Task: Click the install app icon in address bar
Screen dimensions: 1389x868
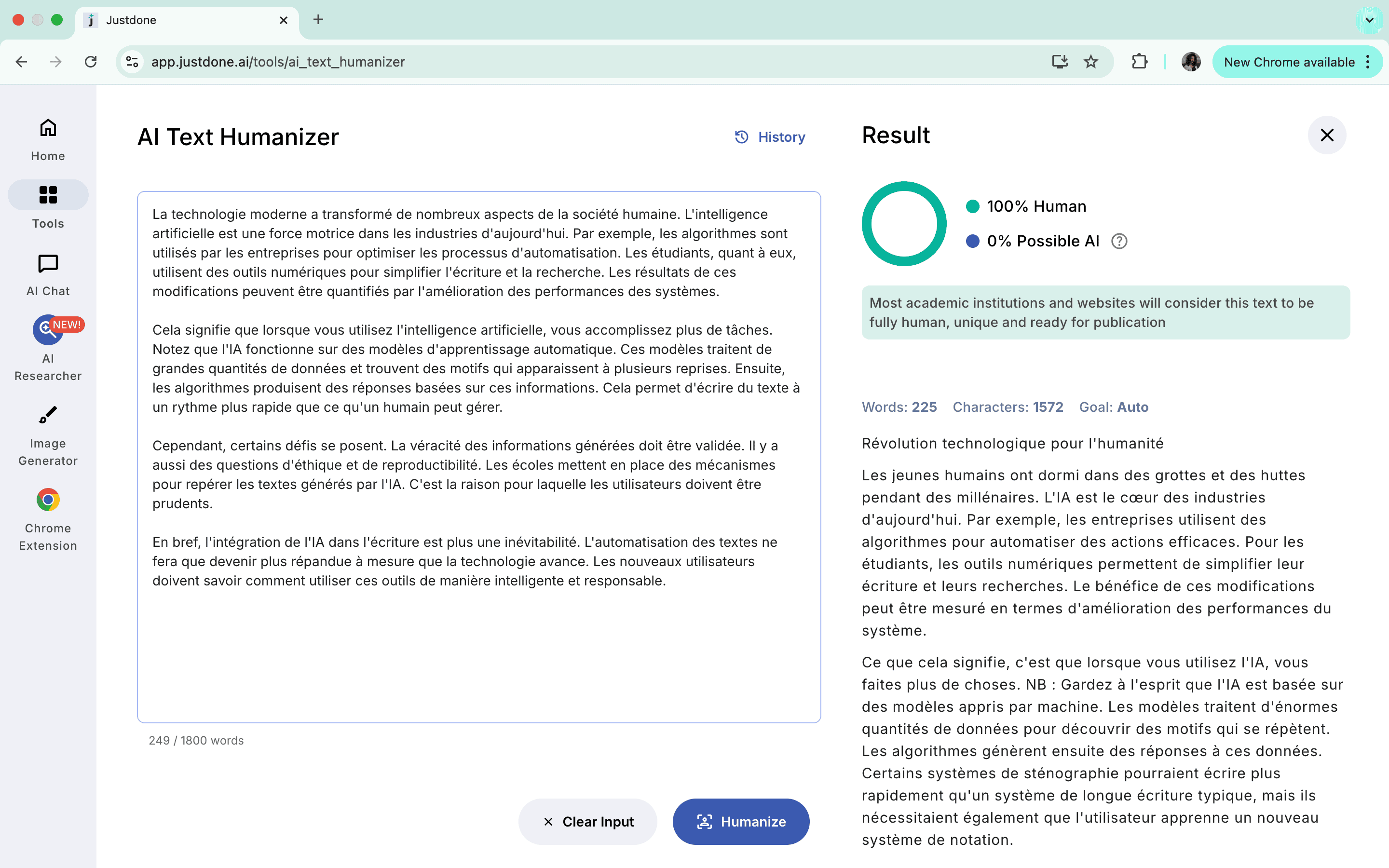Action: [x=1060, y=61]
